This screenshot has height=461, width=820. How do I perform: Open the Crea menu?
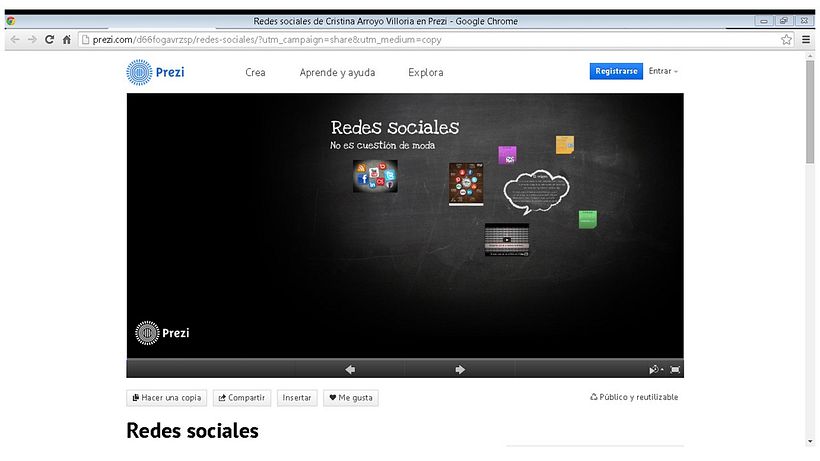(255, 73)
